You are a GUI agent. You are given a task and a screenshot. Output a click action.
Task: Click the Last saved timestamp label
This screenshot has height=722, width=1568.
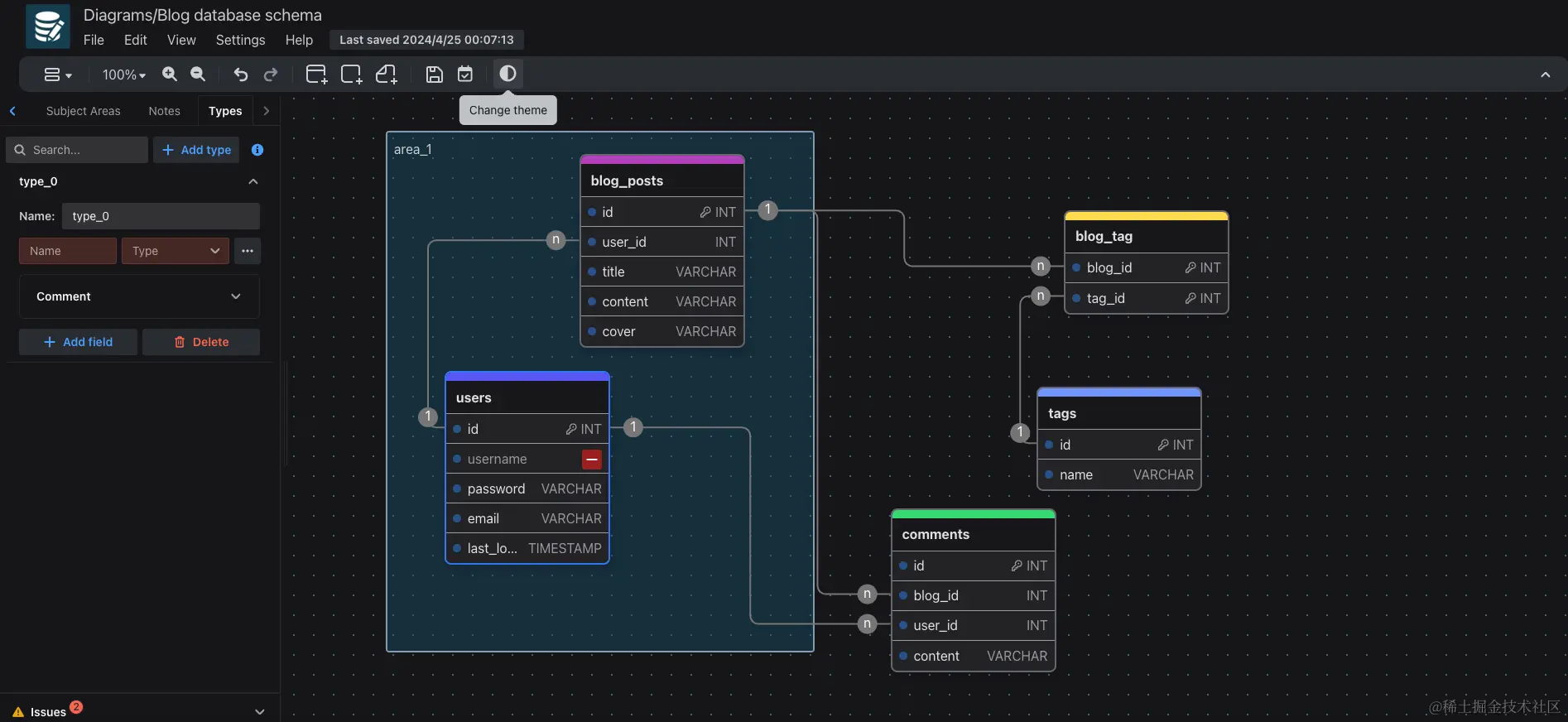pyautogui.click(x=426, y=40)
